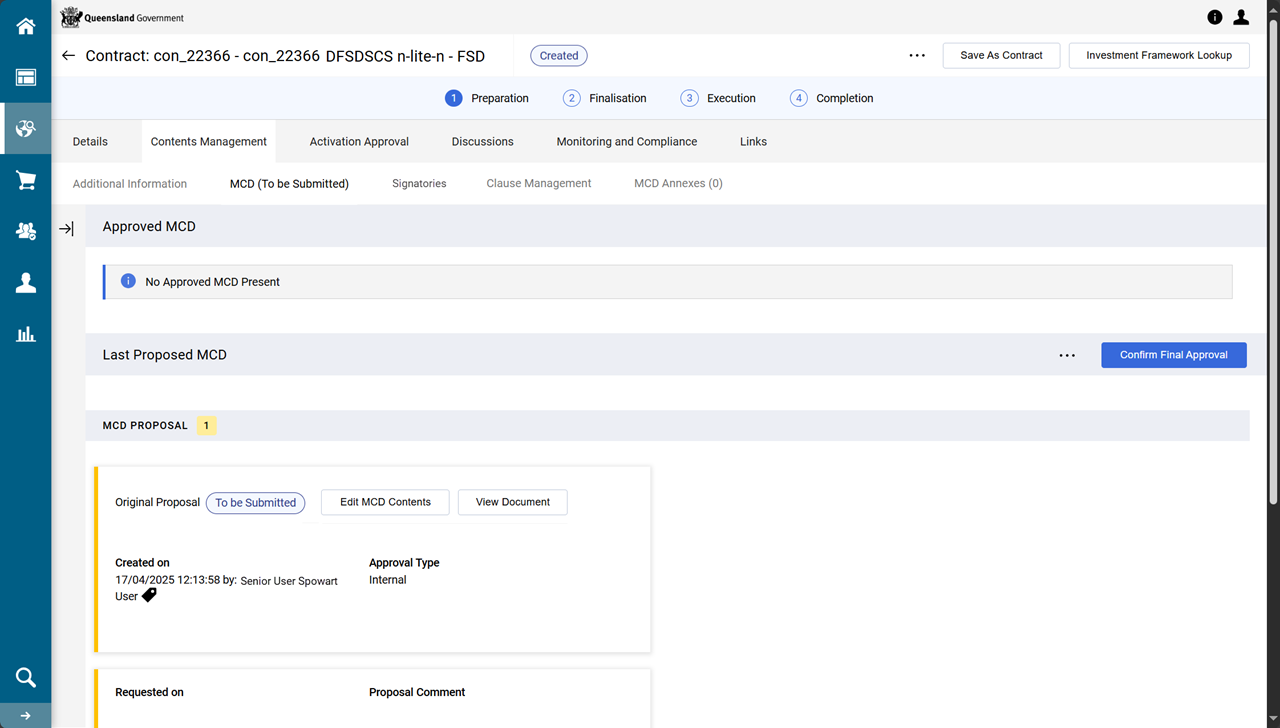Open Last Proposed MCD three-dot options menu
The image size is (1280, 728).
tap(1067, 355)
